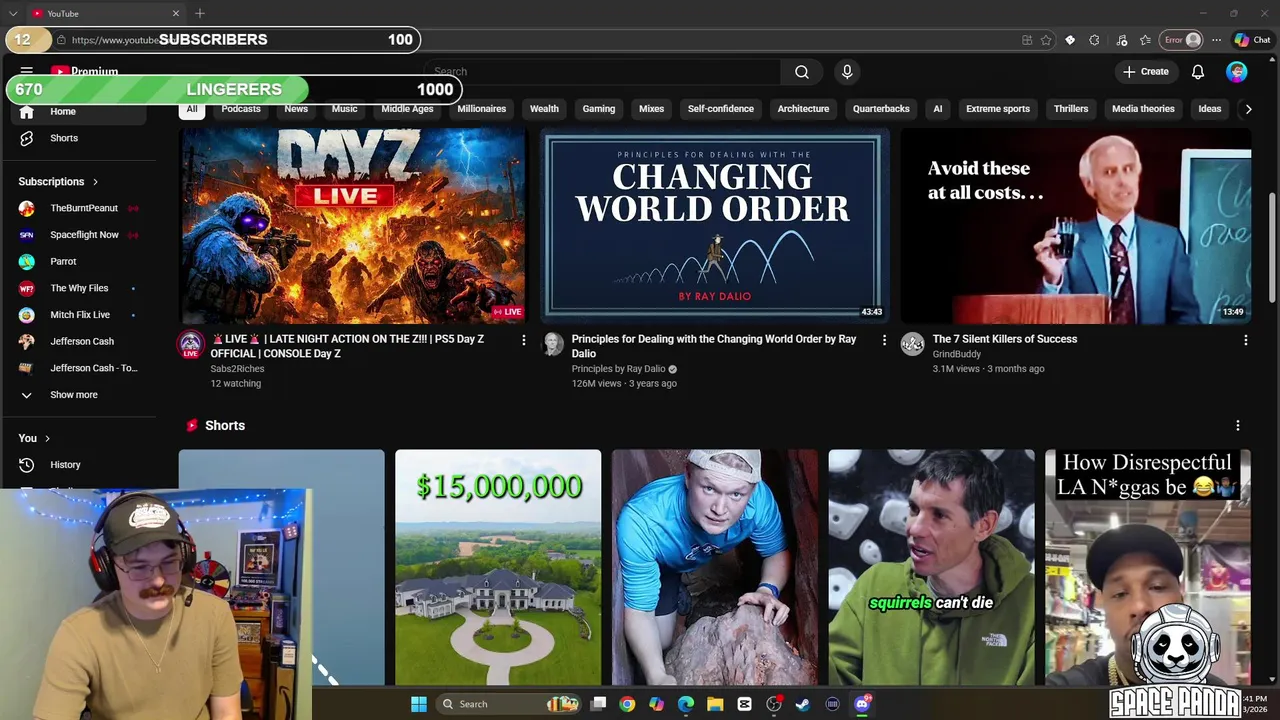The image size is (1280, 720).
Task: Open Copilot Chat in the browser
Action: tap(1252, 40)
